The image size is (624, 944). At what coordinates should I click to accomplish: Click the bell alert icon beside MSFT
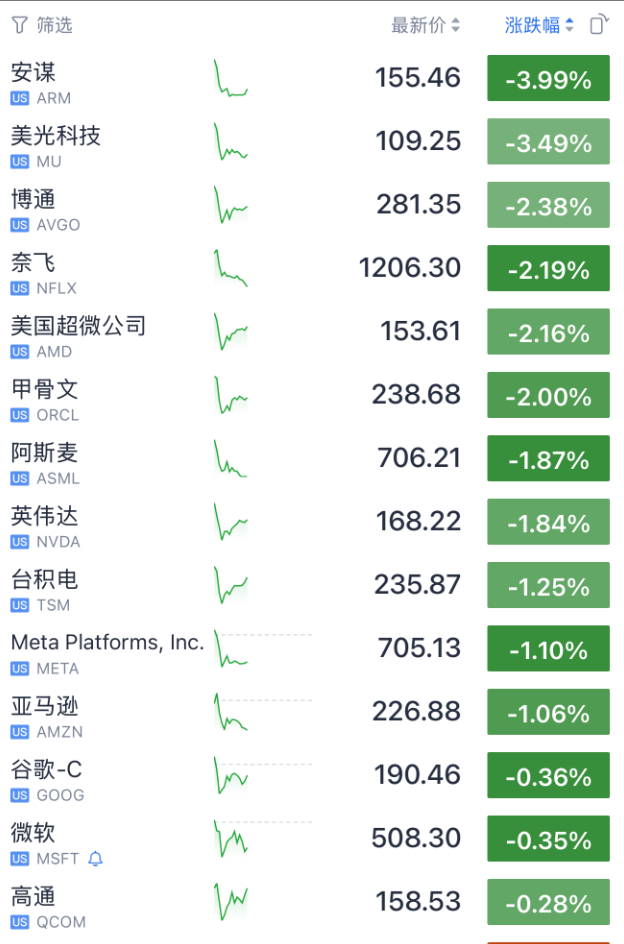tap(96, 859)
